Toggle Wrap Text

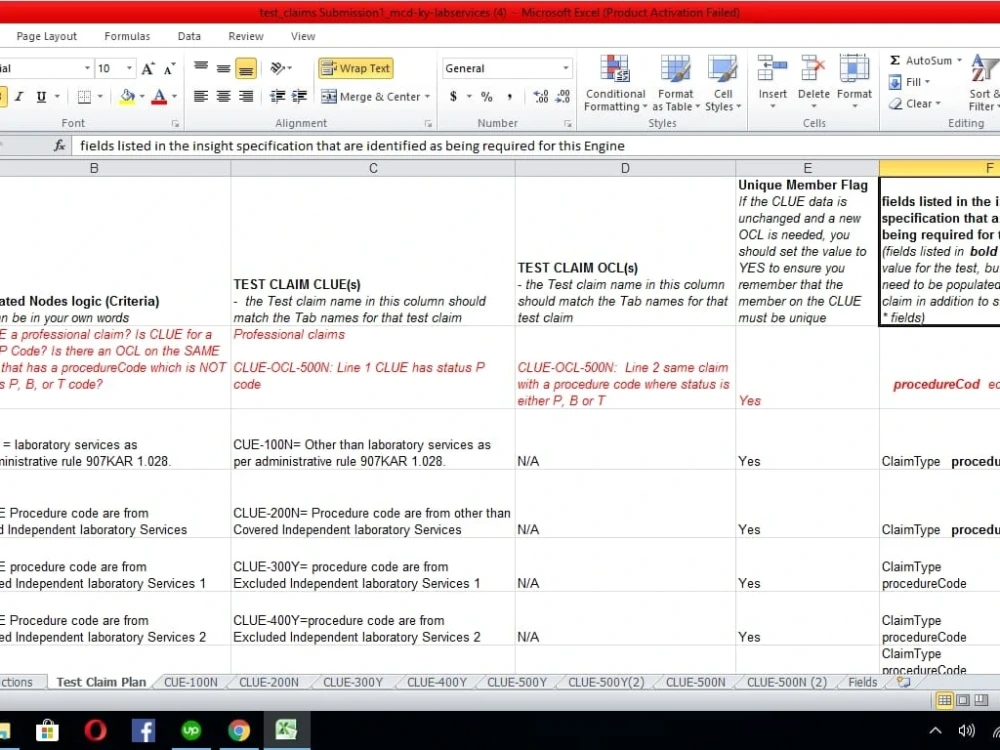[x=356, y=68]
